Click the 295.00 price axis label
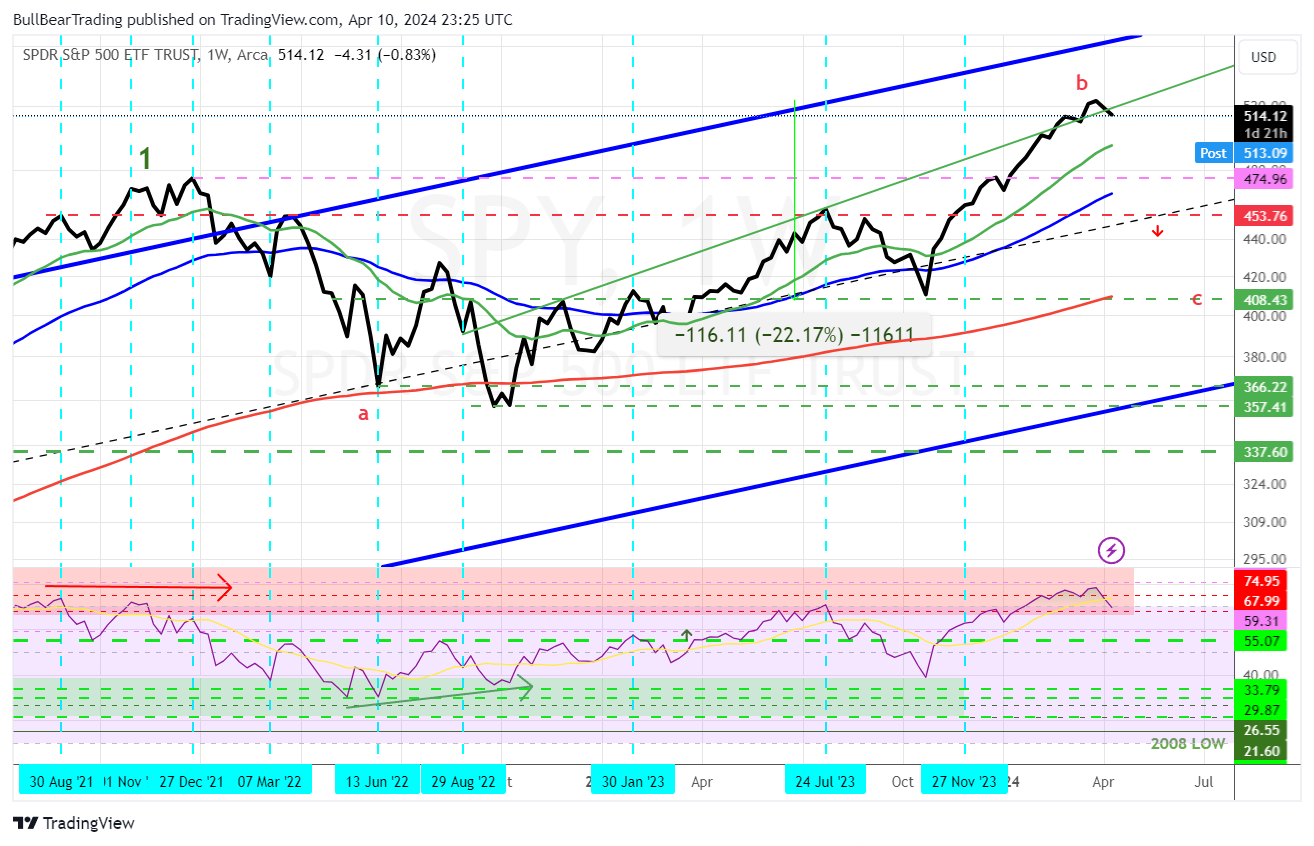Screen dimensions: 1314x846 (1265, 560)
